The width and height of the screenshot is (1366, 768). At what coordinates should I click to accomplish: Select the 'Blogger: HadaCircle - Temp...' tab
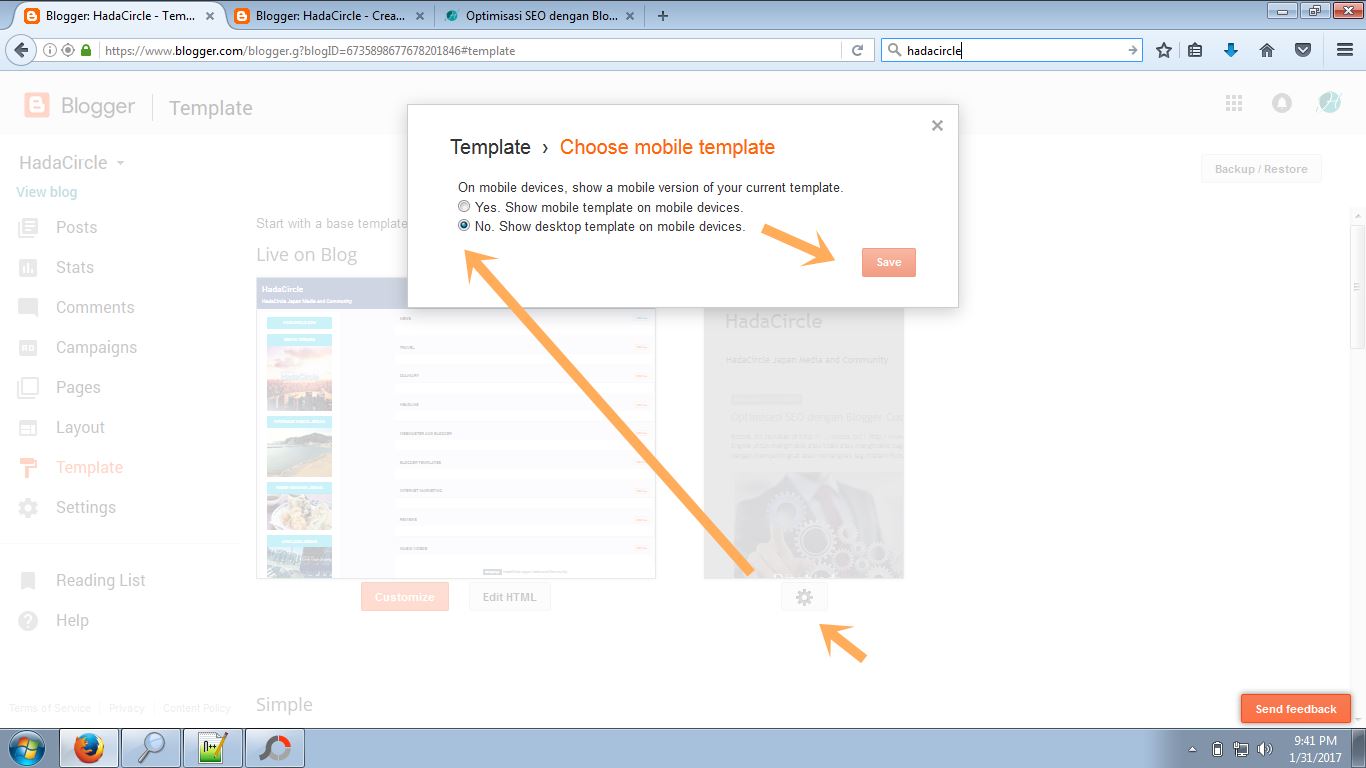(x=119, y=15)
